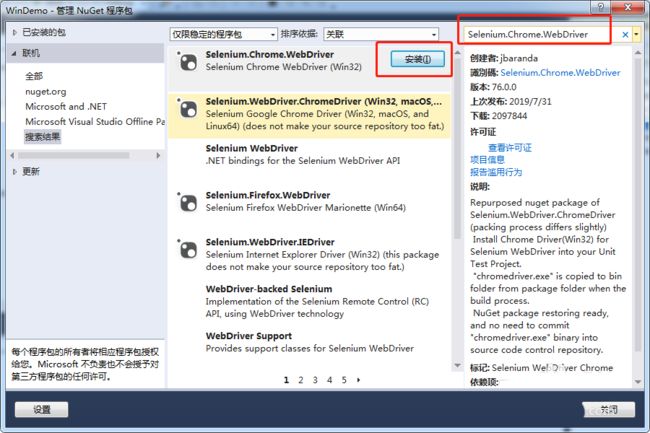Go to results page 2

[301, 380]
